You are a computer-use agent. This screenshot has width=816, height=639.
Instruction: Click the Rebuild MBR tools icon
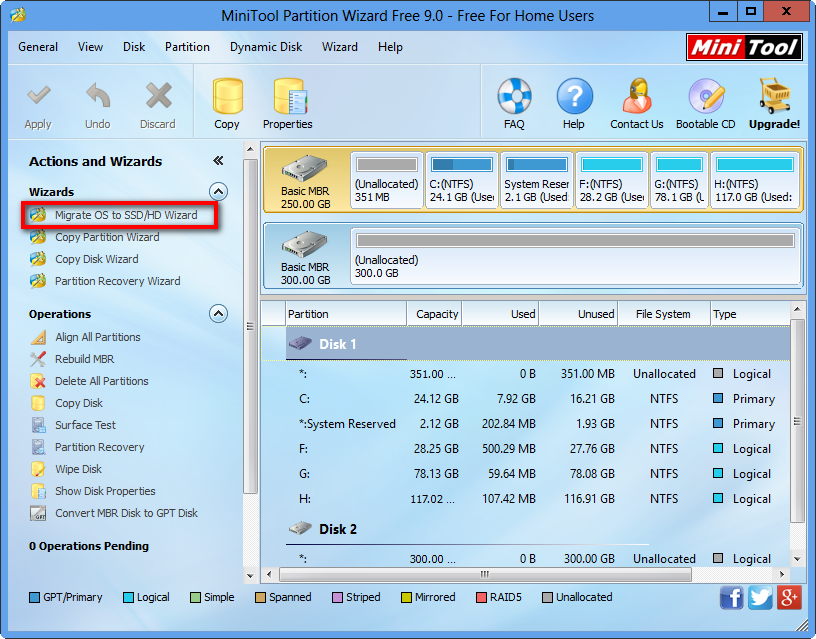pos(38,359)
